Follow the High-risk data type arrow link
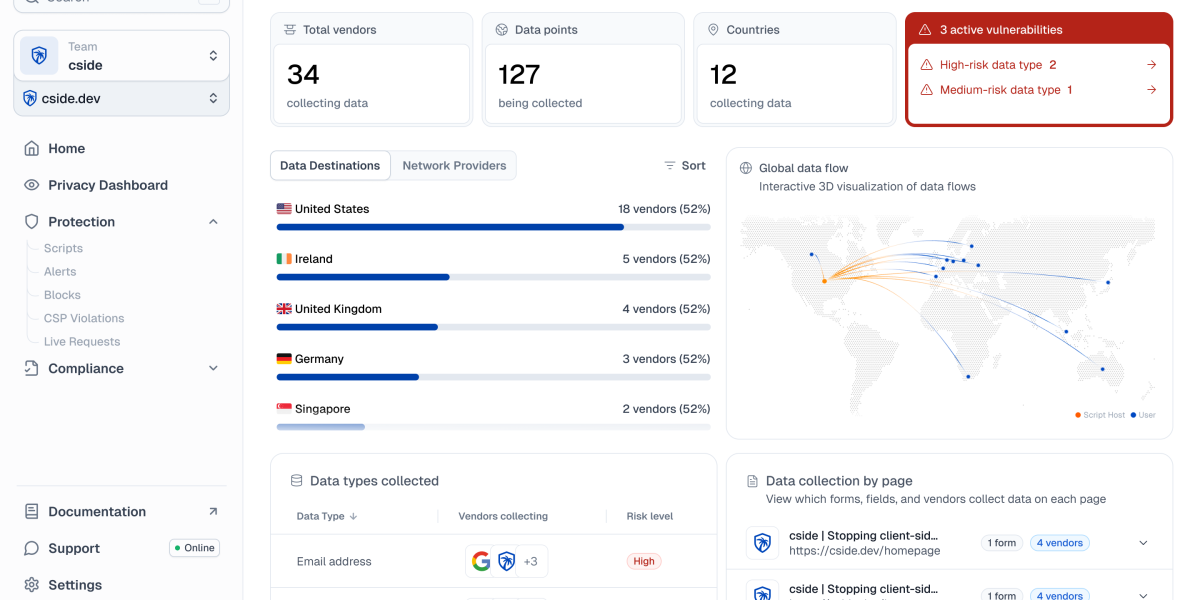 pos(1152,64)
